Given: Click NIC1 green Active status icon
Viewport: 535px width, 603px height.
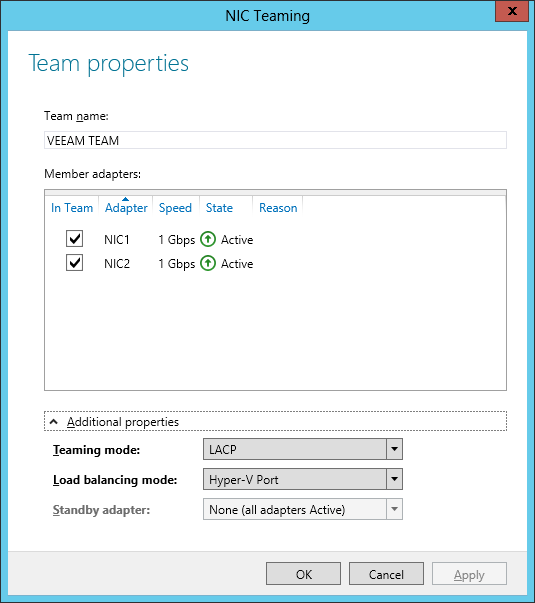Looking at the screenshot, I should point(208,239).
